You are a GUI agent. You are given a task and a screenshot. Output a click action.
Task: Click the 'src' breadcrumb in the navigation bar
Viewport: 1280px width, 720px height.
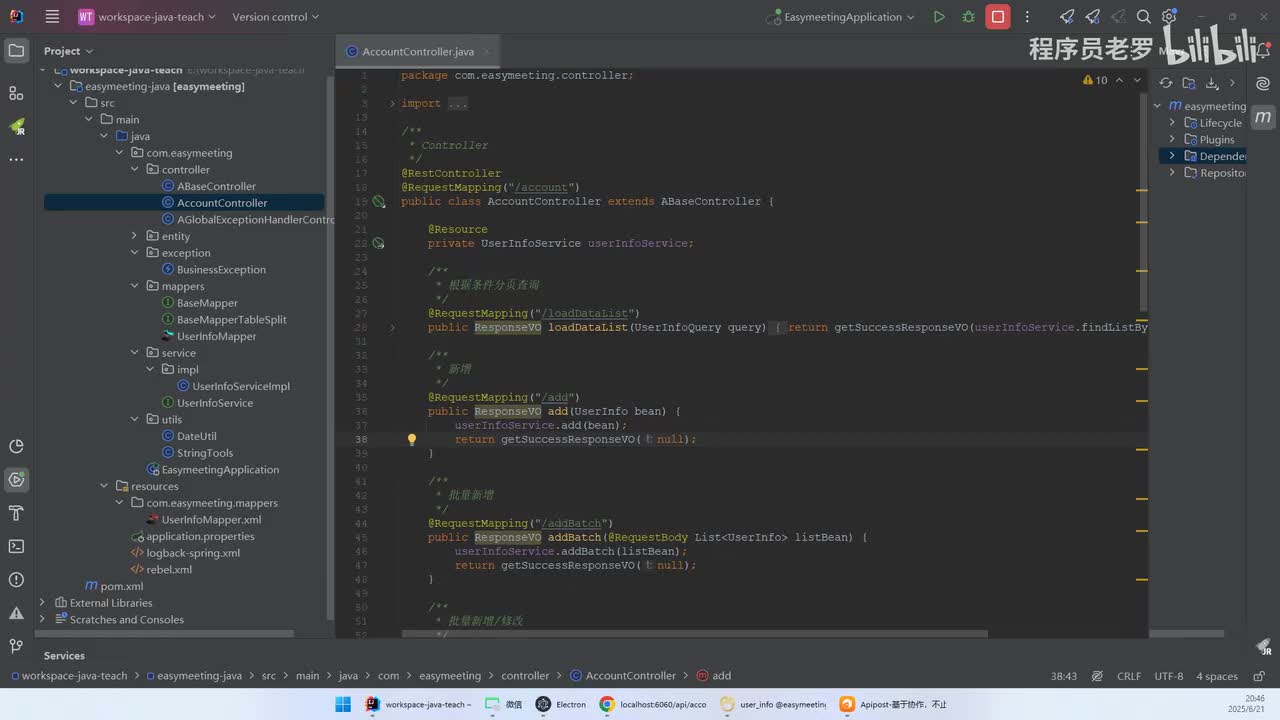pos(269,676)
